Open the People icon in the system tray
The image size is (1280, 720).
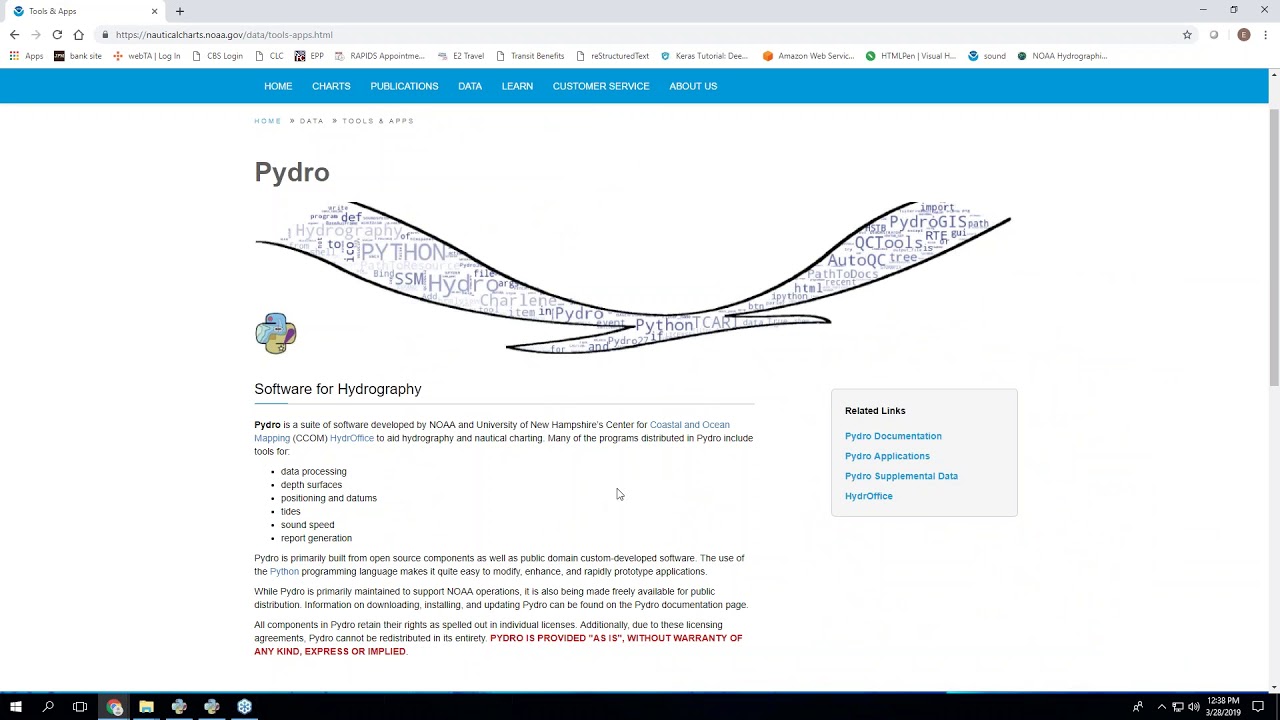pos(1138,707)
